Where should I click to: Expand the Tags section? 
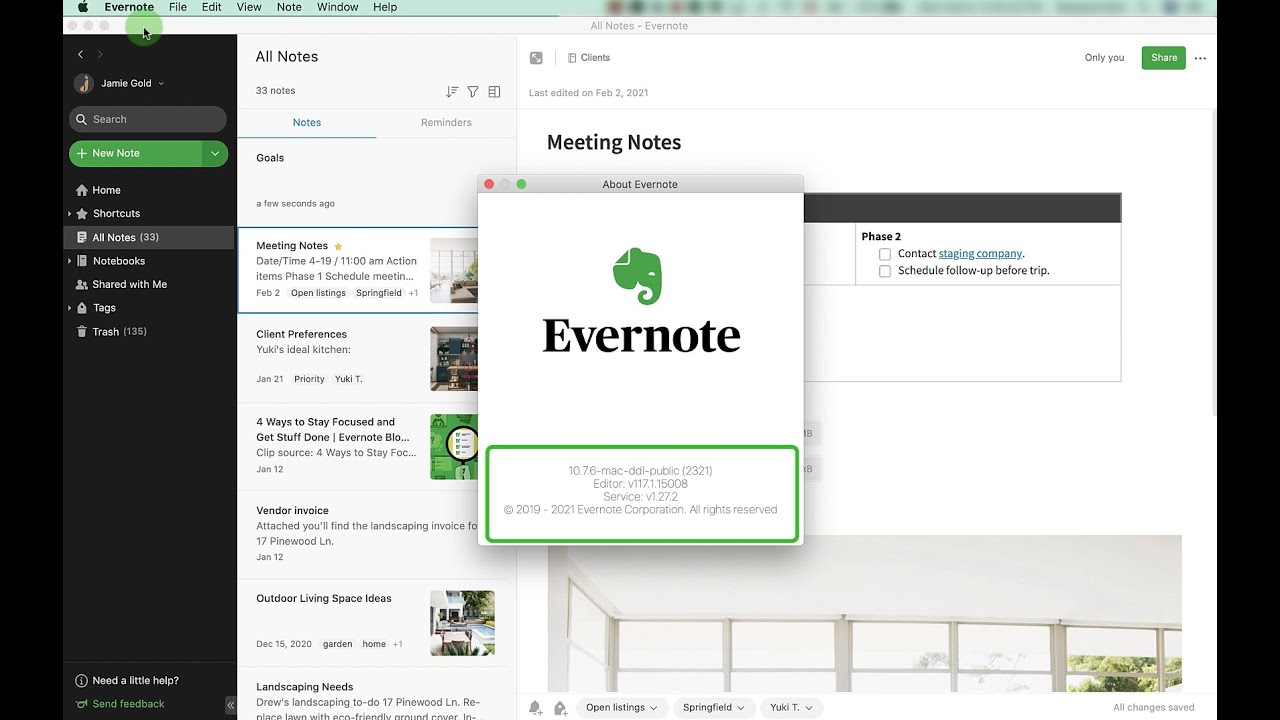(70, 308)
